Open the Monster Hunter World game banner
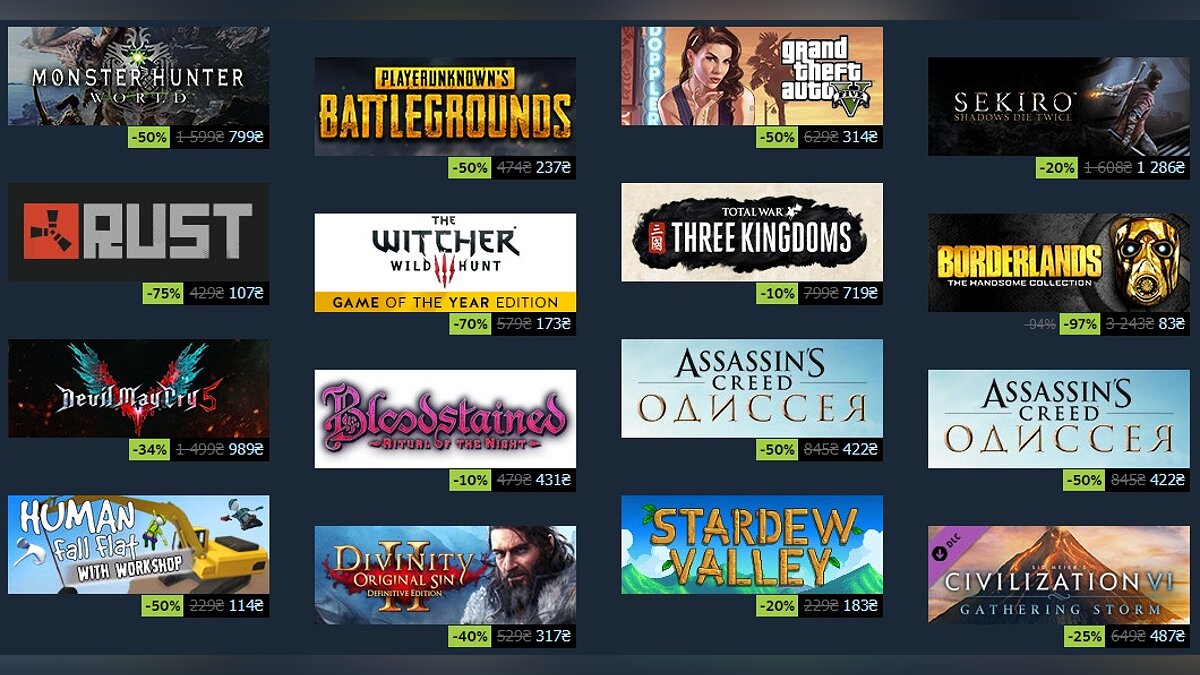The width and height of the screenshot is (1200, 675). [138, 76]
